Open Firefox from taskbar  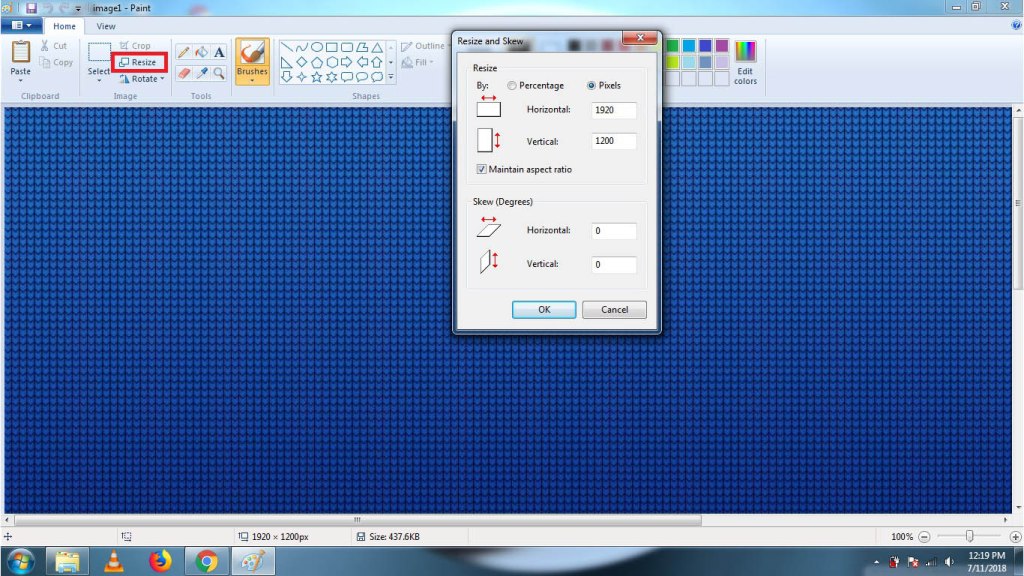point(160,562)
